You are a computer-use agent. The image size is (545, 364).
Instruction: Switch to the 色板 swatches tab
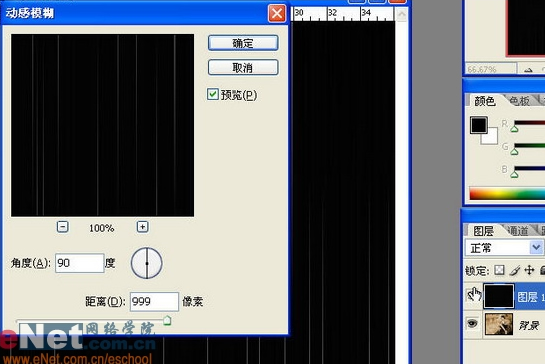(519, 101)
